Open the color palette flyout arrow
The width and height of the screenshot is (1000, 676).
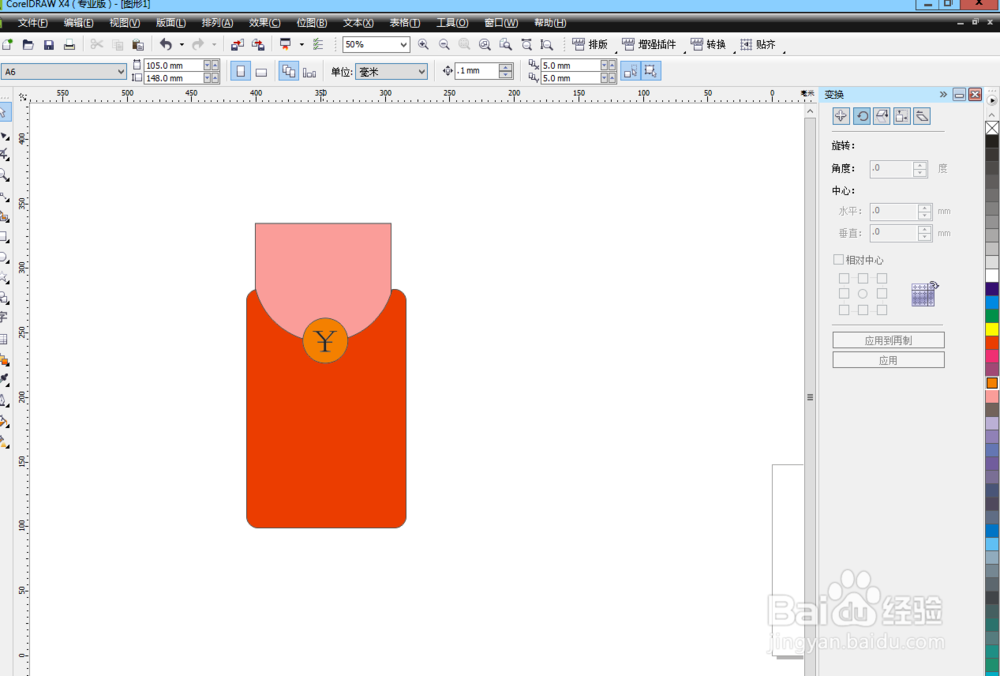(992, 100)
